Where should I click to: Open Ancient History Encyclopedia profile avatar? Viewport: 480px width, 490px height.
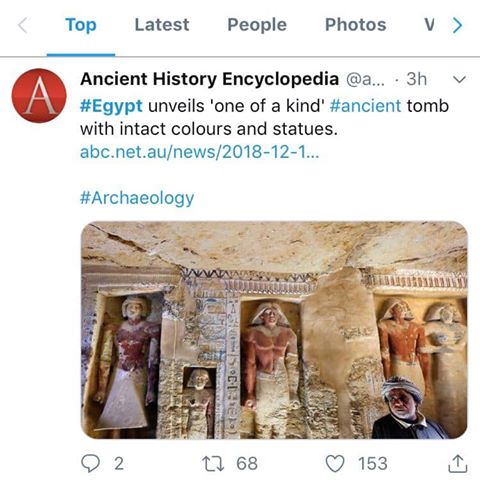(x=39, y=96)
